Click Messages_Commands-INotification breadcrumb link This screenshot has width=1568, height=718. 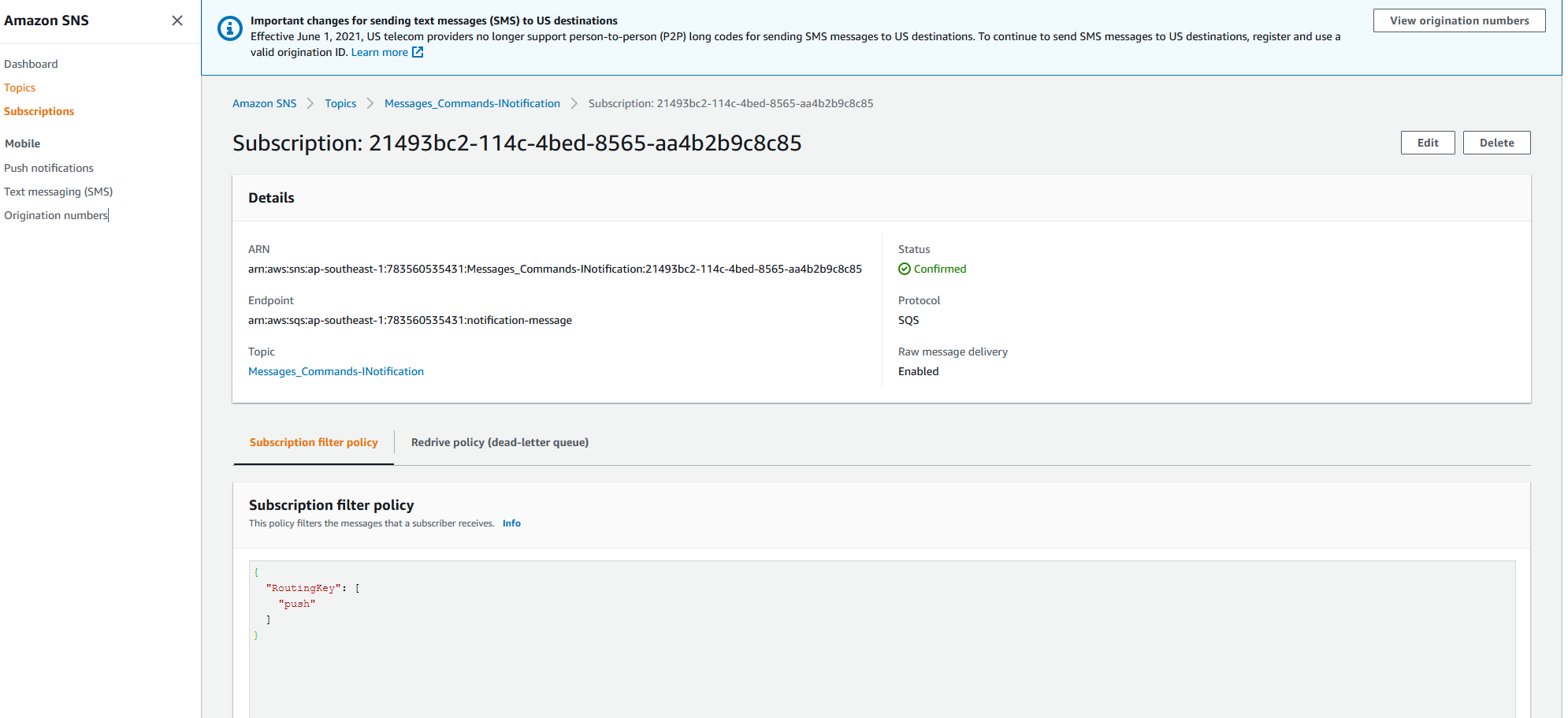coord(472,103)
